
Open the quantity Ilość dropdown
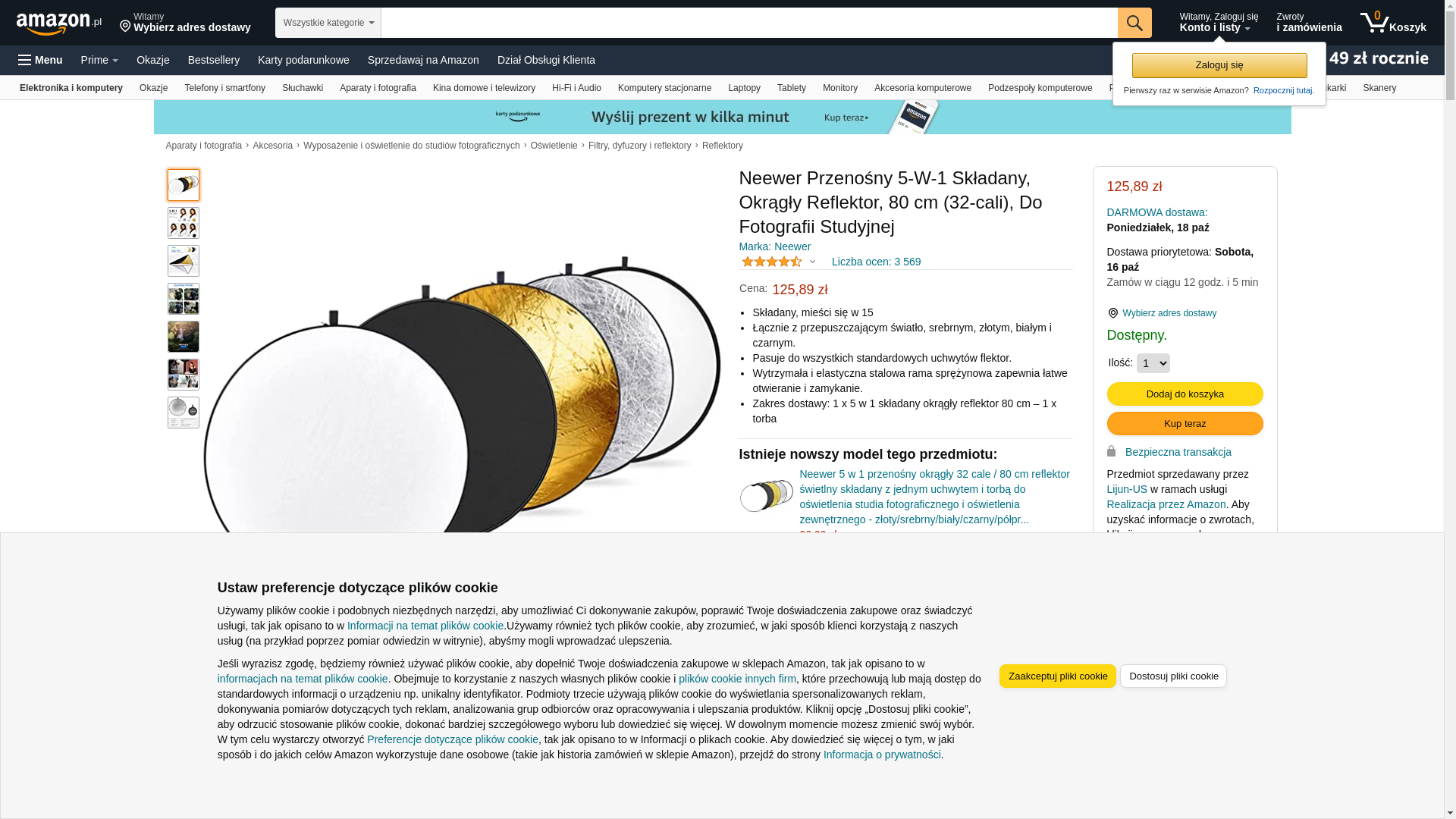click(1153, 363)
